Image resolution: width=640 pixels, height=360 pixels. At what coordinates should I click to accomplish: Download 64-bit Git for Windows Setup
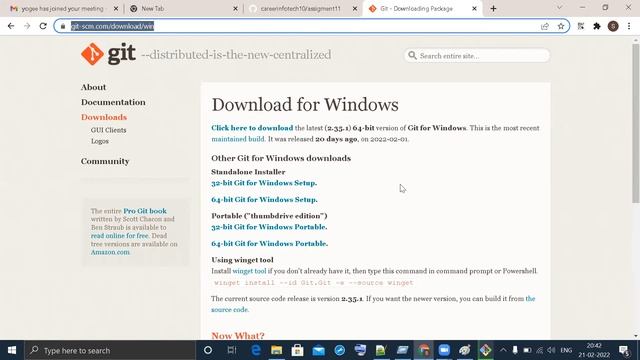264,200
